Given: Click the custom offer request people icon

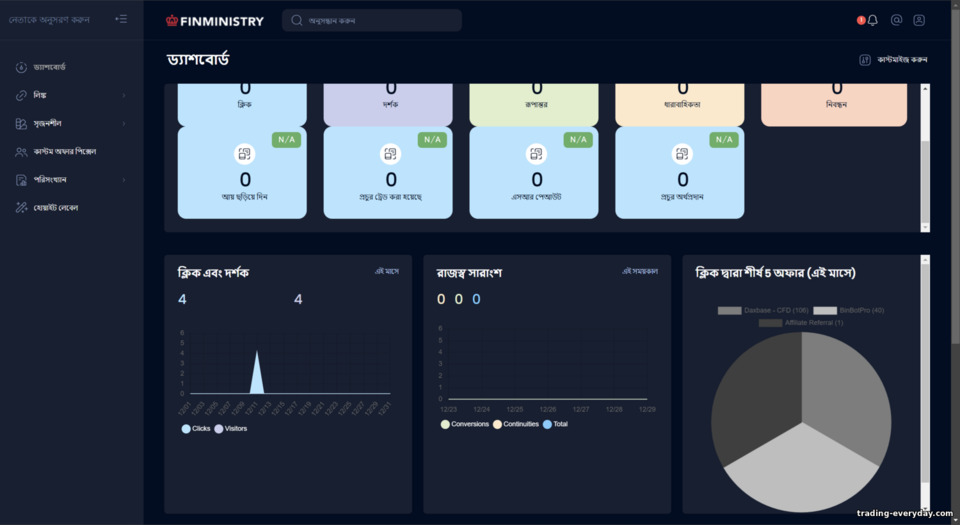Looking at the screenshot, I should [21, 152].
